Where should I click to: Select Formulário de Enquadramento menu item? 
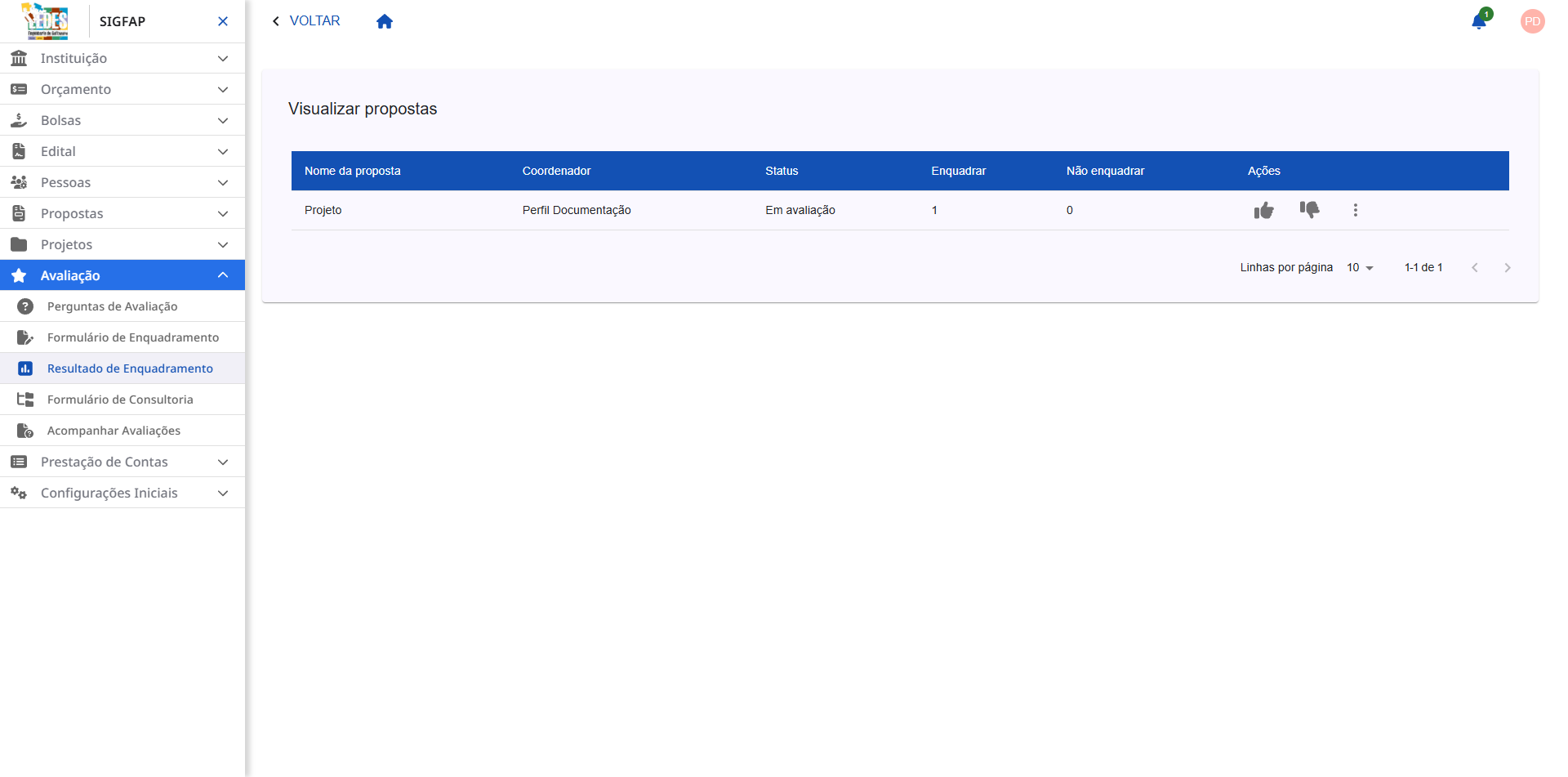[132, 337]
